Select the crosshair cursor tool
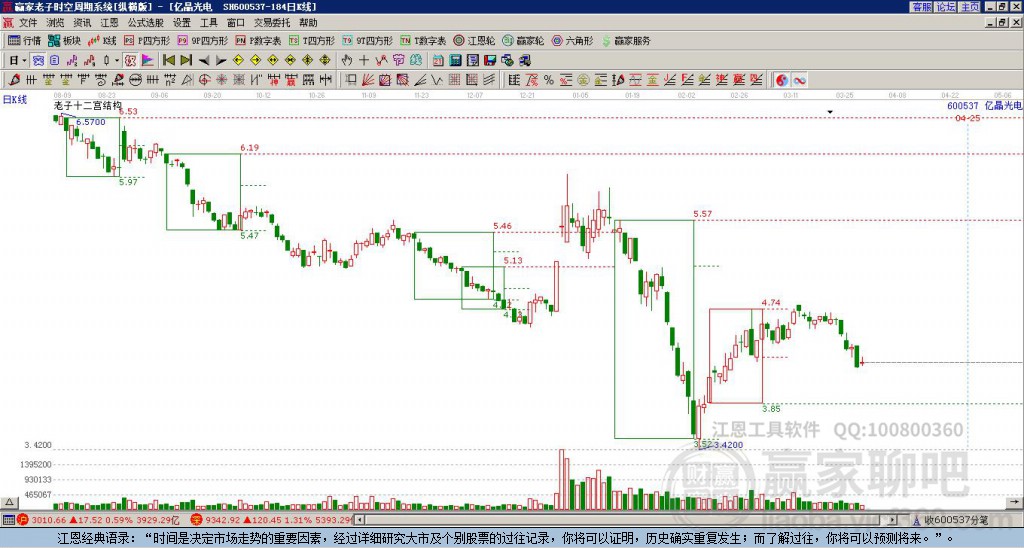Viewport: 1024px width, 548px height. point(364,60)
